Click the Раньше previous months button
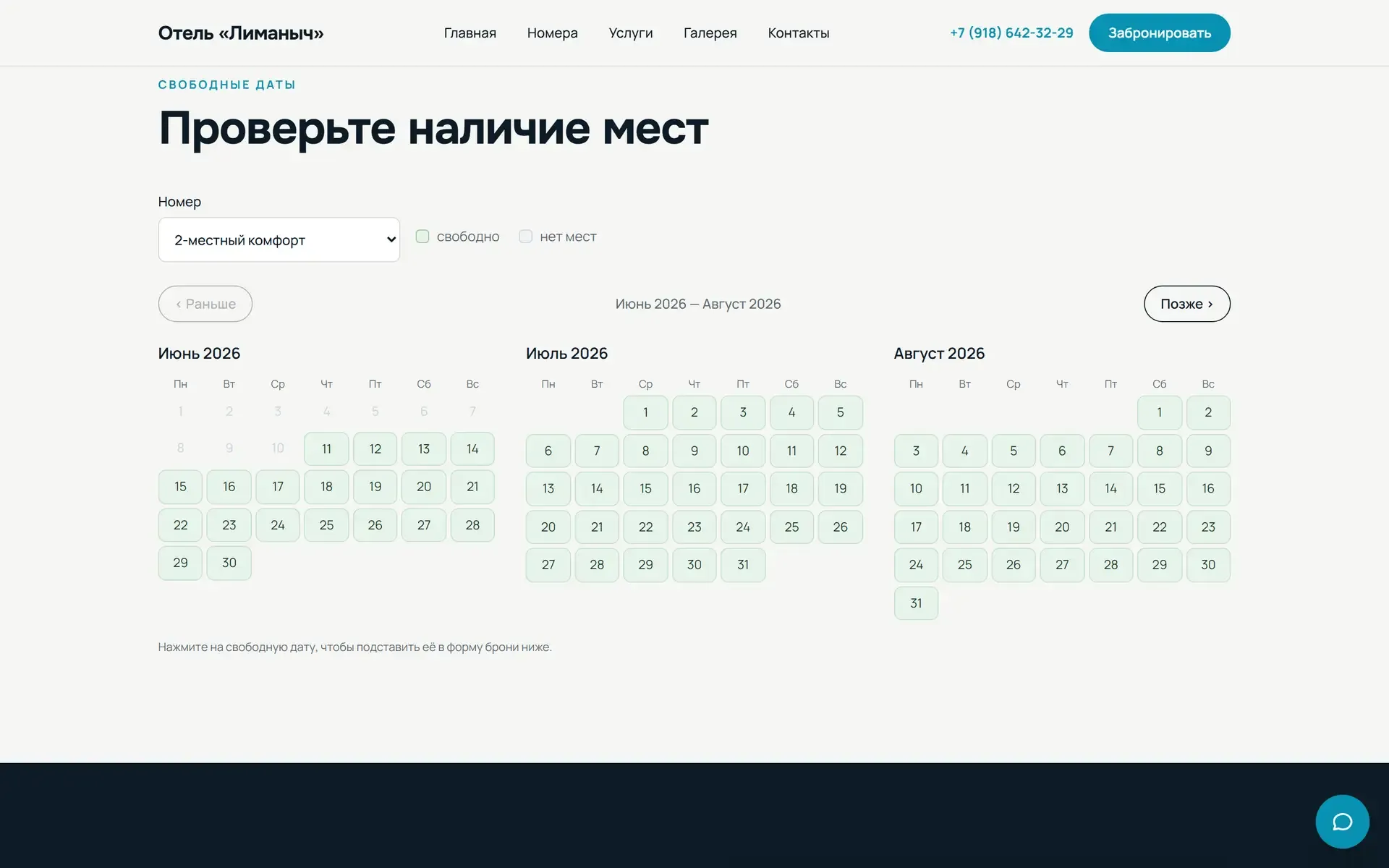The image size is (1389, 868). [205, 304]
